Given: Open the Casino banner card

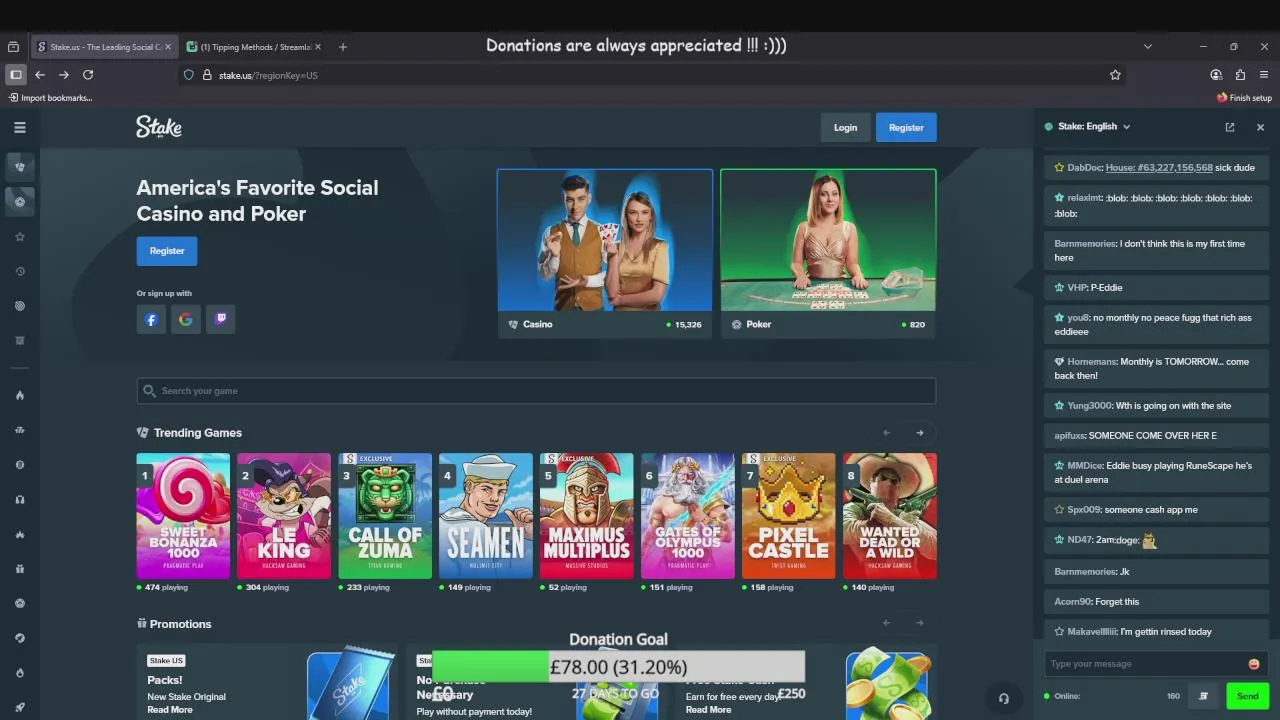Looking at the screenshot, I should tap(605, 253).
